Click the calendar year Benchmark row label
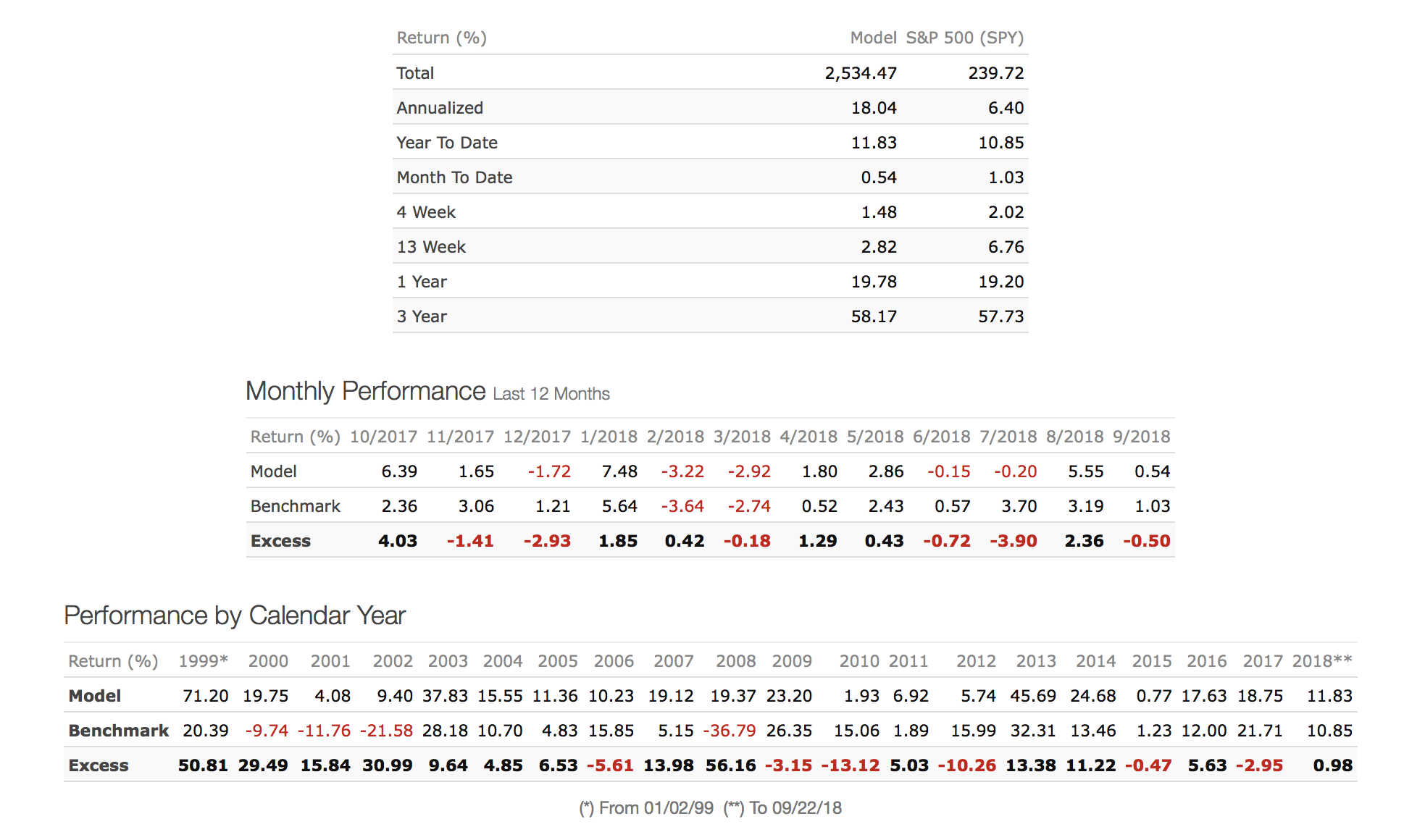The image size is (1404, 840). [x=118, y=731]
